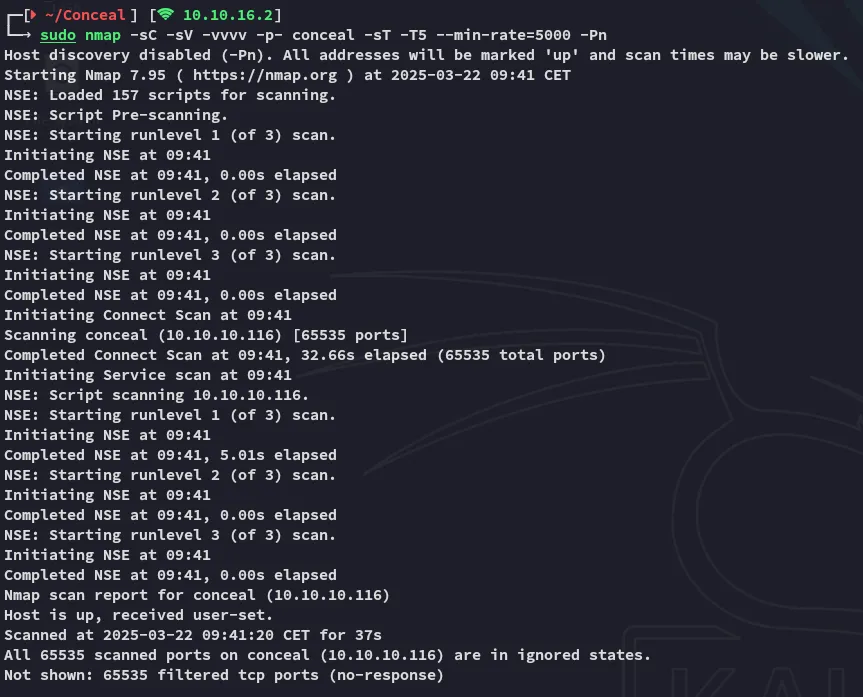The height and width of the screenshot is (697, 863).
Task: Click the red arrow icon before ~/Conceal
Action: 31,15
